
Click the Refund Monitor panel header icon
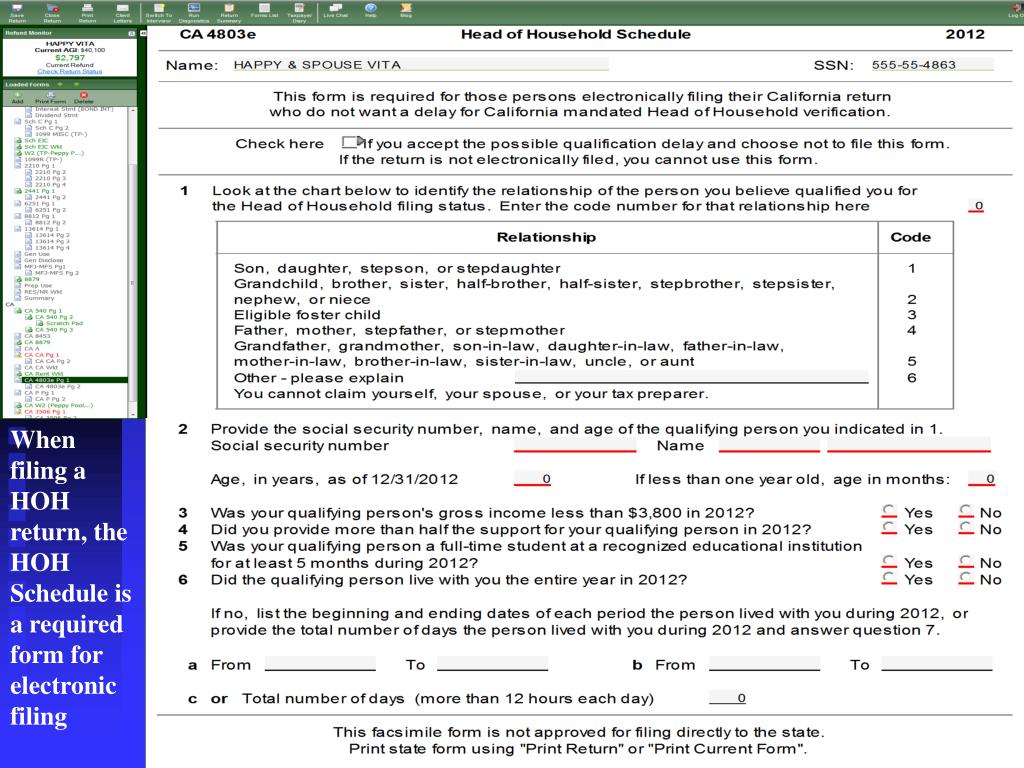131,33
